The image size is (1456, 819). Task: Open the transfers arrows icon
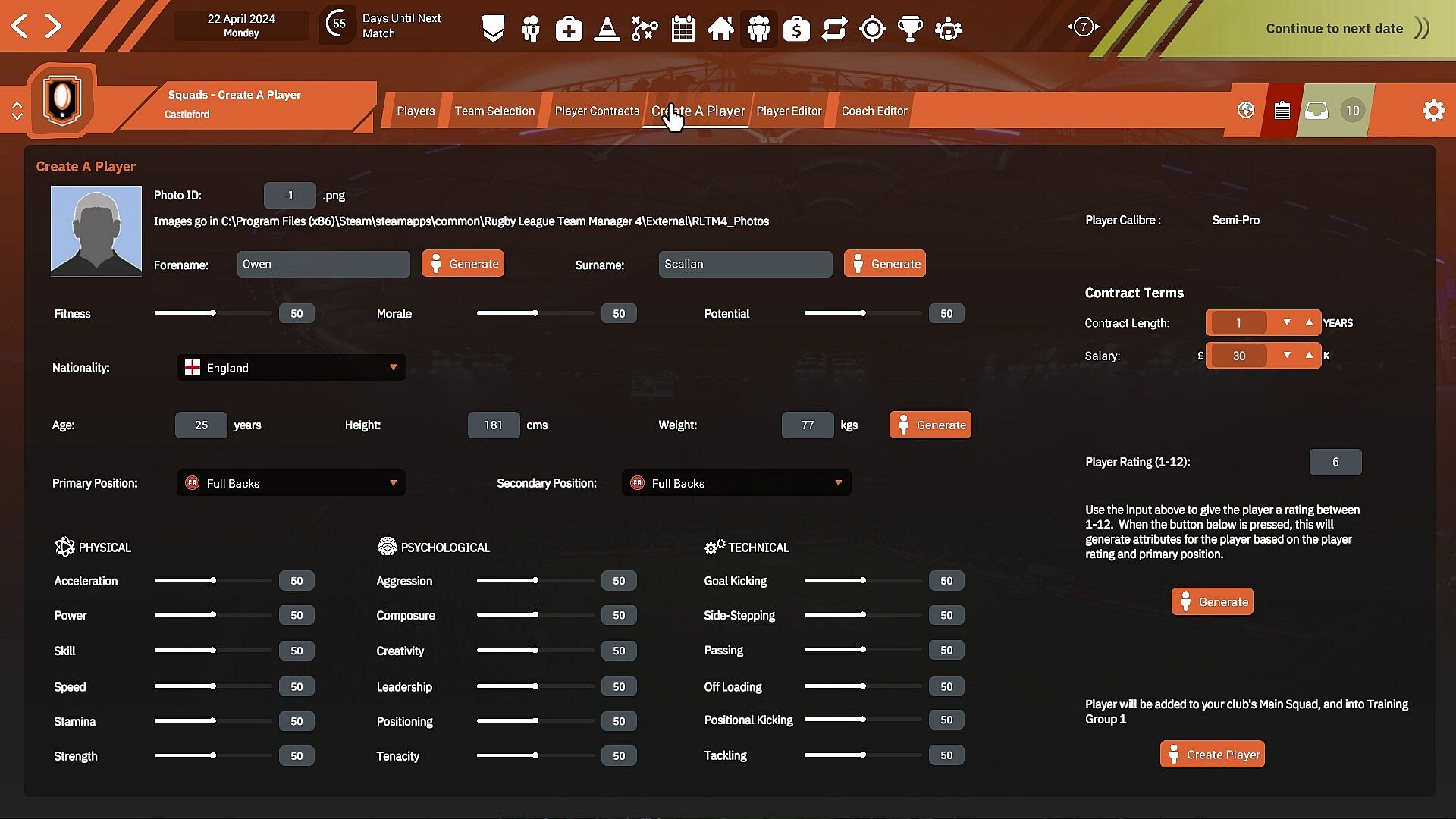pyautogui.click(x=834, y=29)
